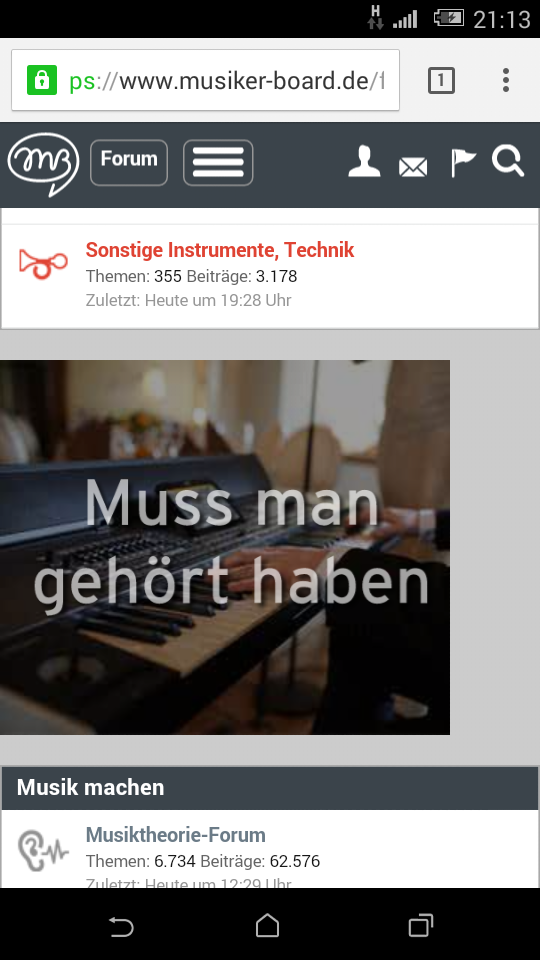Tap the ear waveform forum icon
The height and width of the screenshot is (960, 540).
[43, 850]
